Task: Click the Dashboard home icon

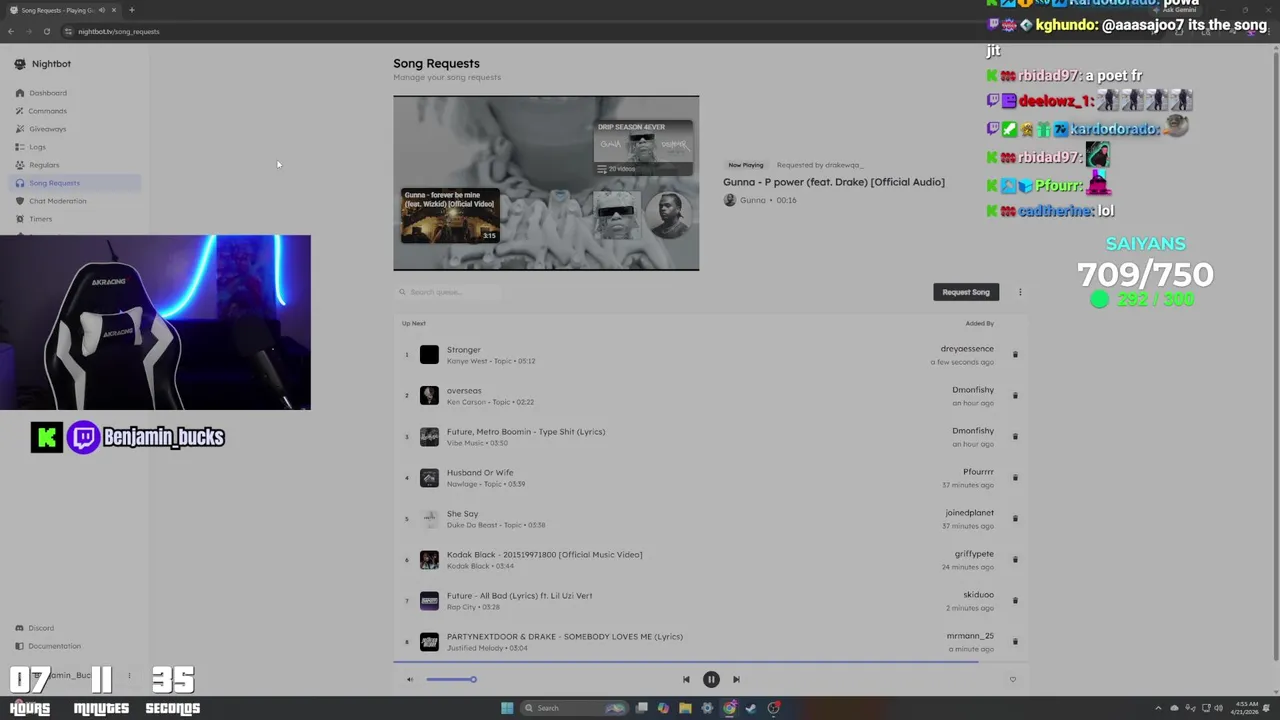Action: [x=20, y=93]
